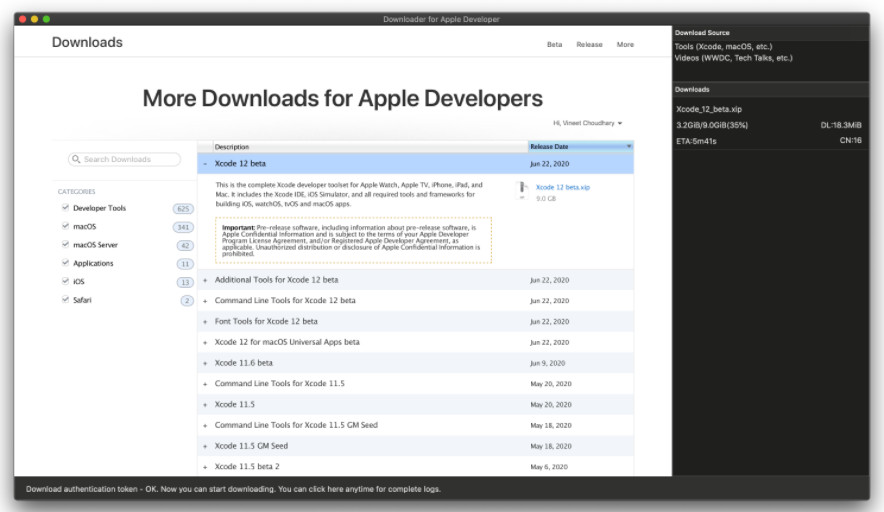The image size is (884, 512).
Task: Open the More tab
Action: 625,45
